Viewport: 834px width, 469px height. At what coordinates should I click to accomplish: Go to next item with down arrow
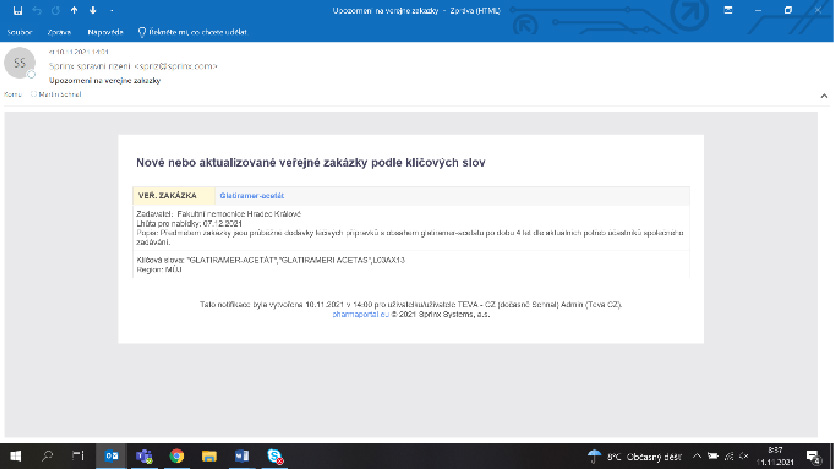coord(93,10)
